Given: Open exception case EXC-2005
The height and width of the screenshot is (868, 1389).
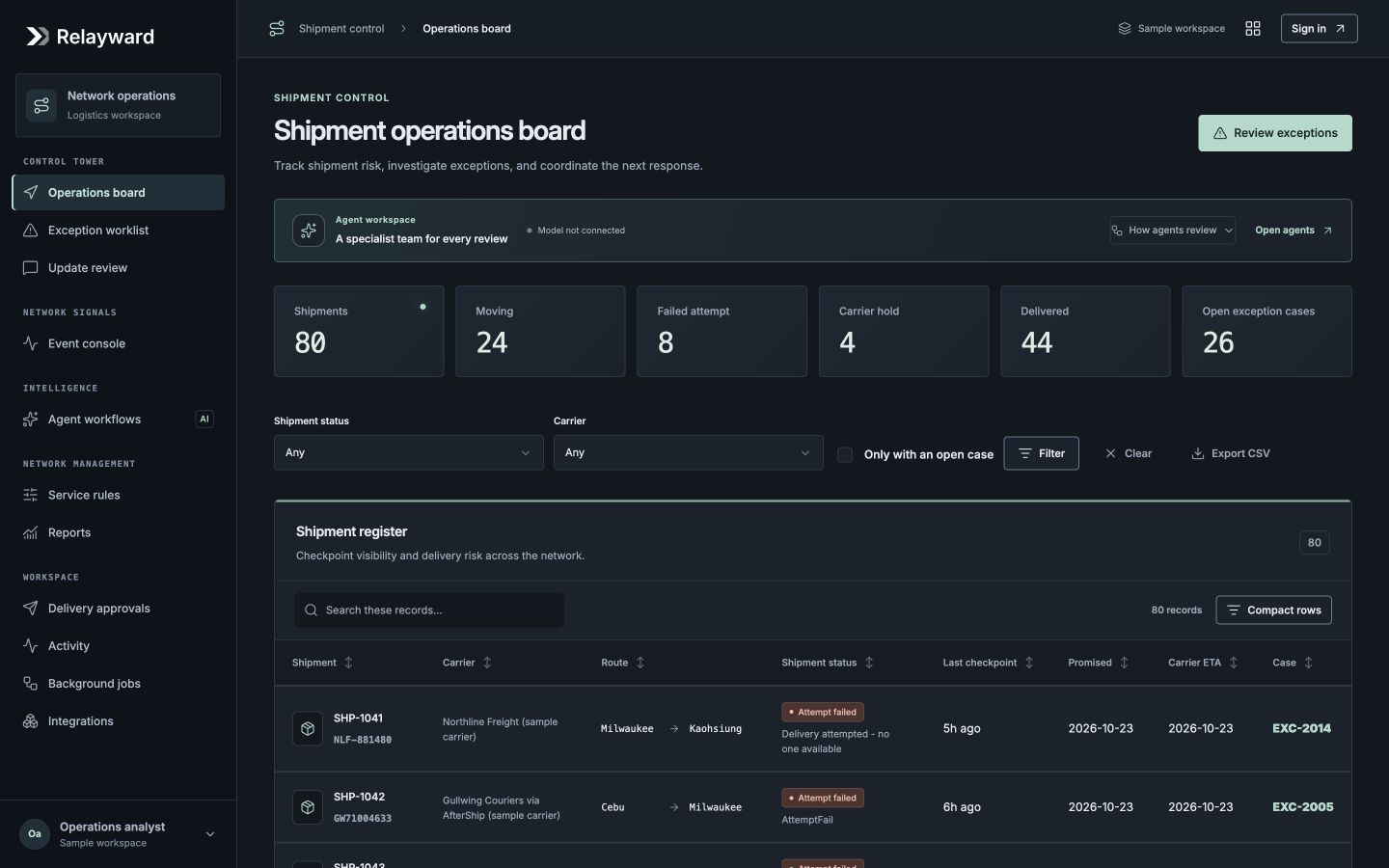Looking at the screenshot, I should point(1303,807).
